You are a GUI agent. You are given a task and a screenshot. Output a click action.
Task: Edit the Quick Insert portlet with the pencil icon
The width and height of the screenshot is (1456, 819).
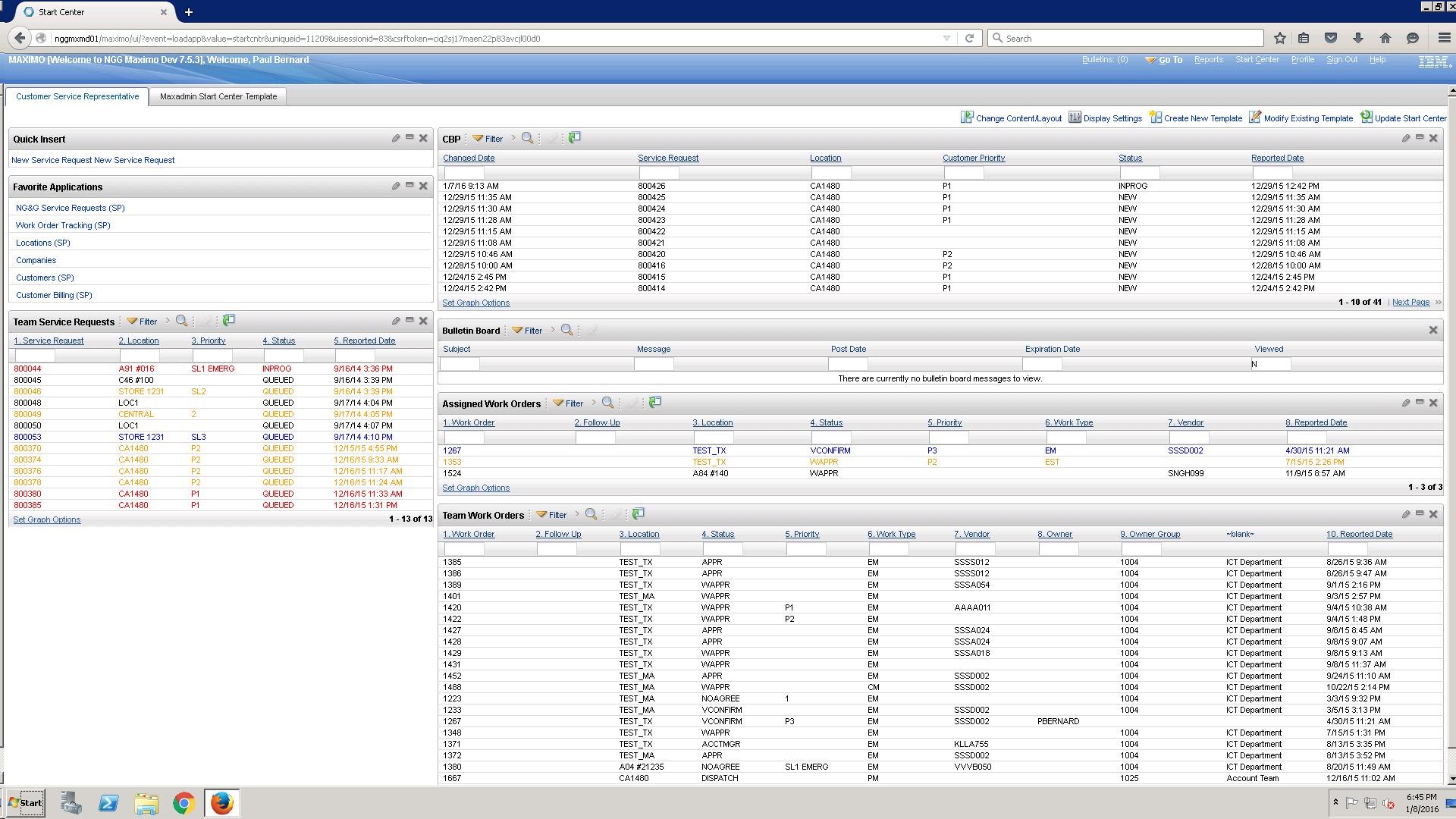click(396, 138)
